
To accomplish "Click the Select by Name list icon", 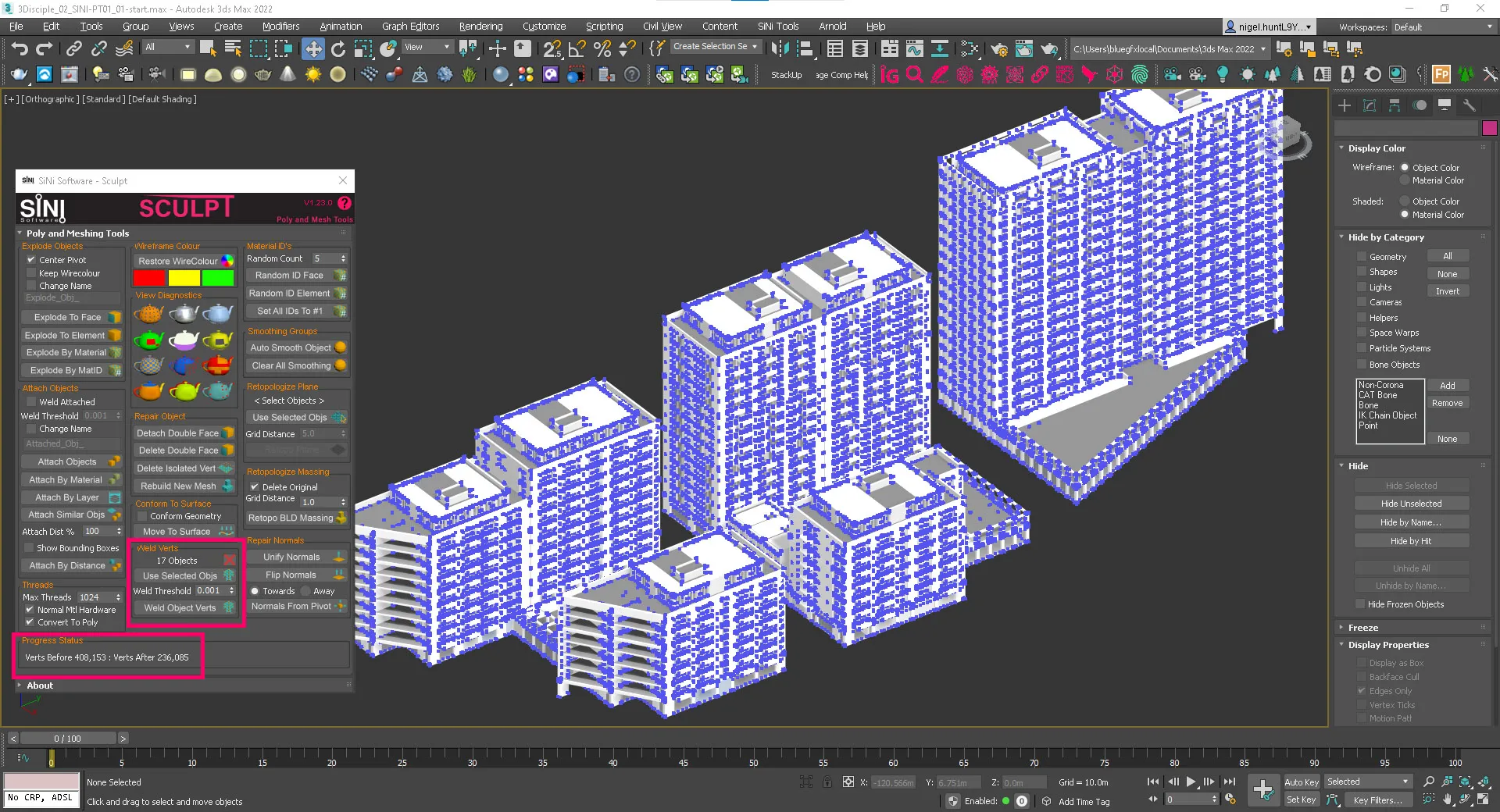I will [x=233, y=49].
